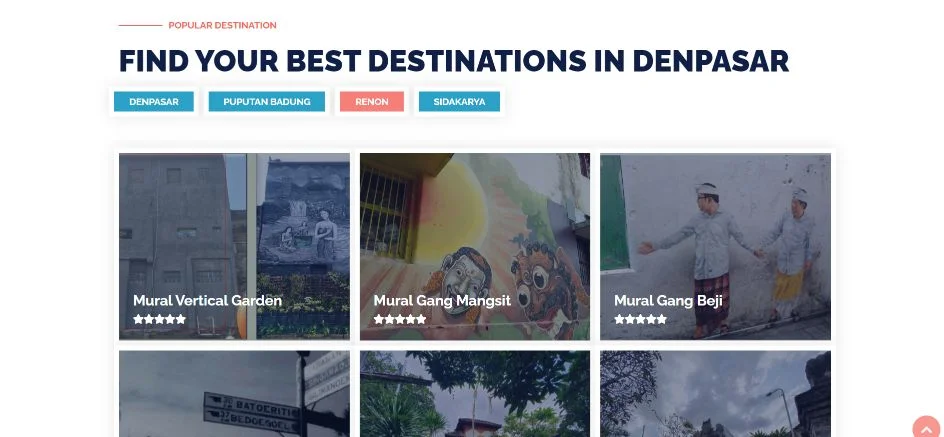The image size is (944, 437).
Task: Click the star rating under Mural Vertical Garden
Action: [160, 319]
